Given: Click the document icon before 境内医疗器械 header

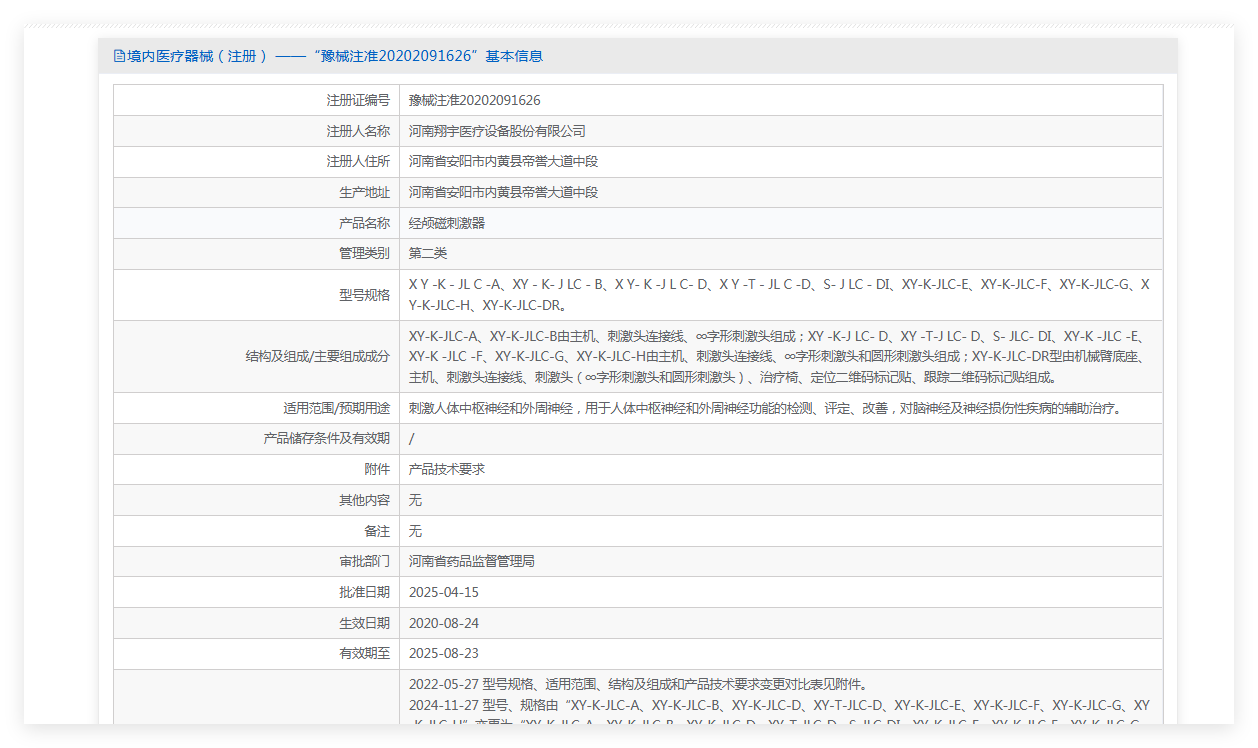Looking at the screenshot, I should [119, 56].
